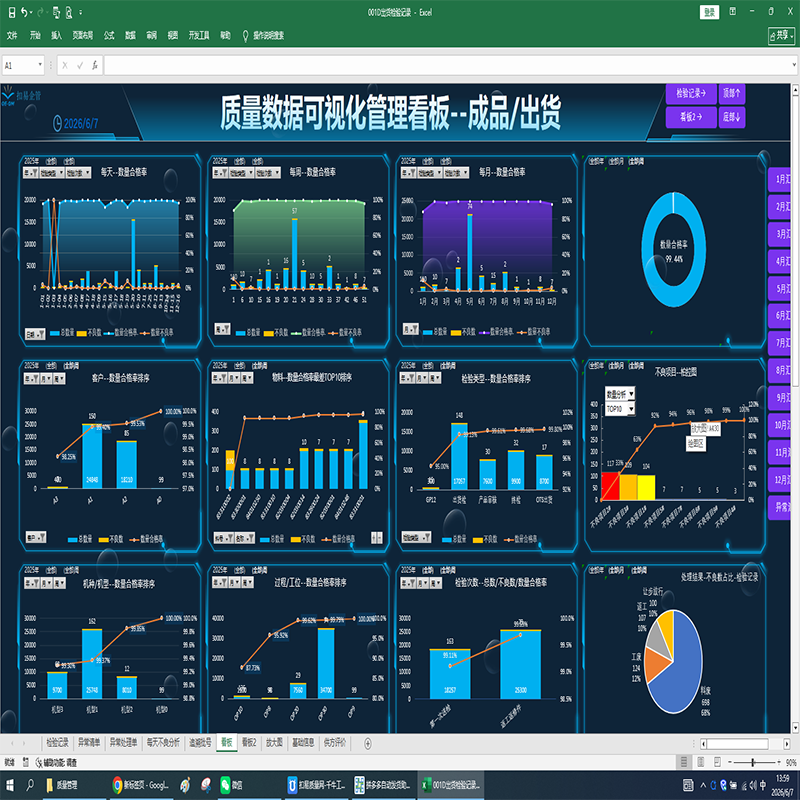
Task: Switch to the 看板2 sheet tab
Action: tap(249, 743)
